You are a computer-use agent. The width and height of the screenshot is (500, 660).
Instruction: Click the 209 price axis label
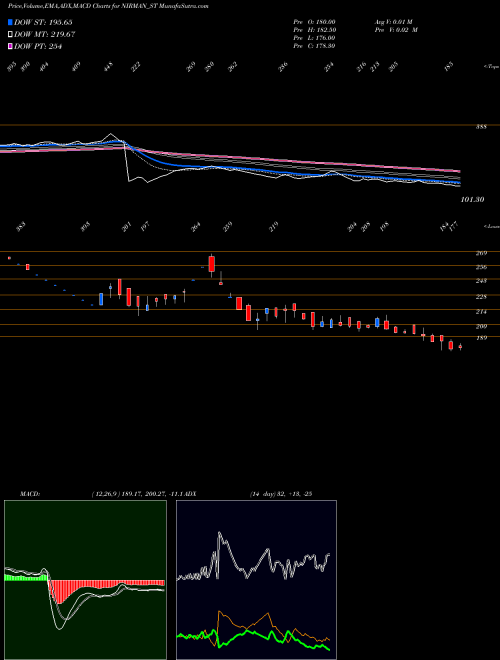[x=481, y=326]
